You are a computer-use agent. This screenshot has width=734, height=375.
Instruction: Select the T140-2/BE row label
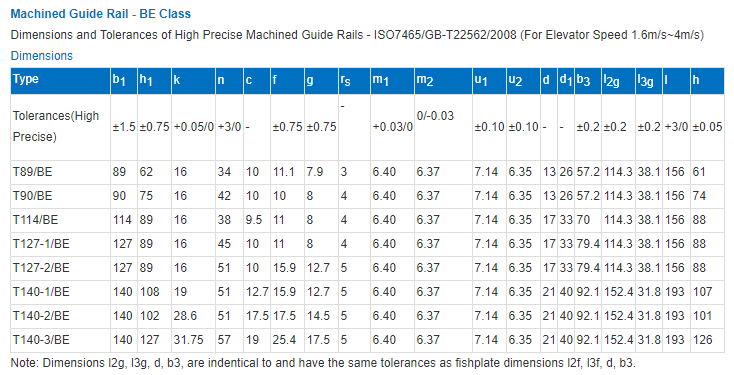[x=41, y=316]
